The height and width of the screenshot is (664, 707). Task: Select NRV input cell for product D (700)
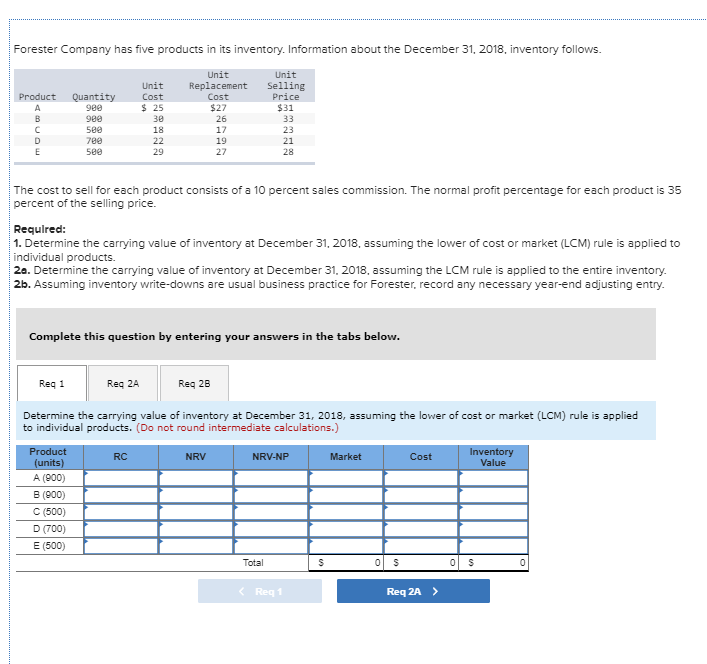click(196, 529)
